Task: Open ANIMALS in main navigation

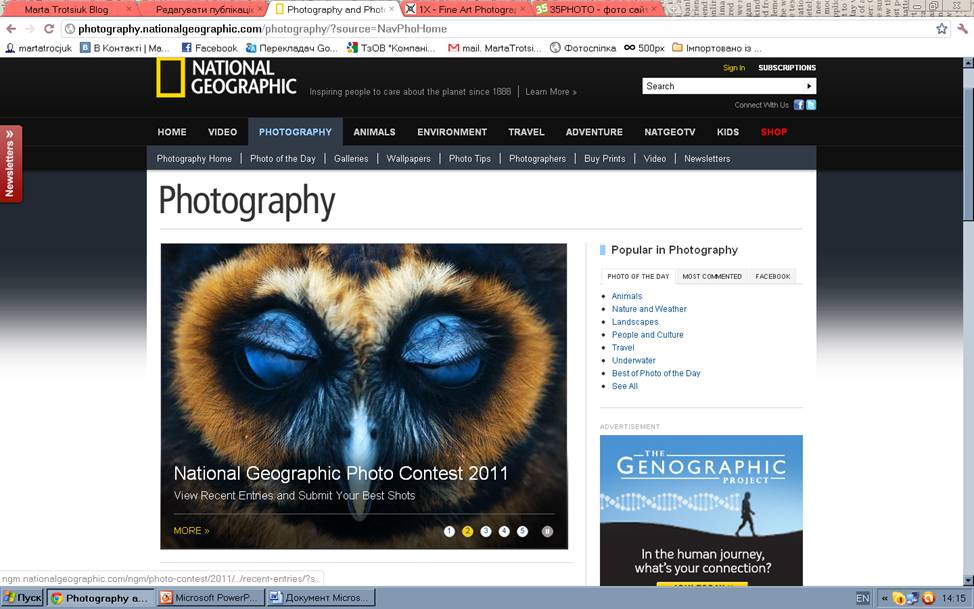Action: [374, 132]
